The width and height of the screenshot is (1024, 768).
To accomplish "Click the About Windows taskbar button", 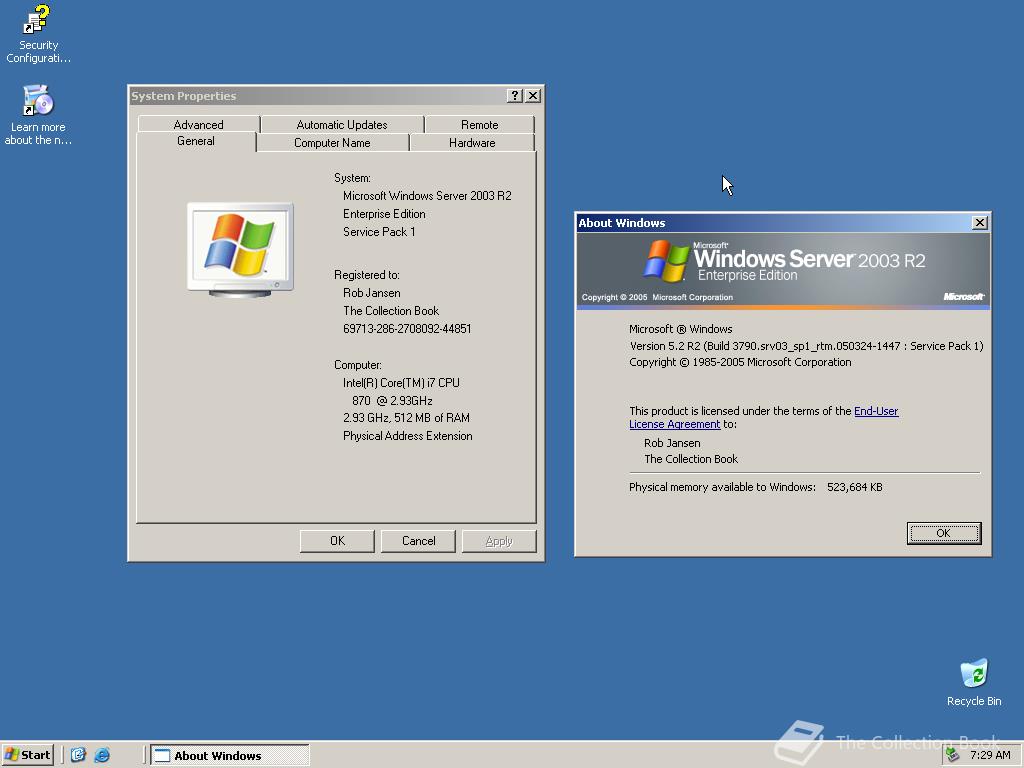I will (227, 755).
